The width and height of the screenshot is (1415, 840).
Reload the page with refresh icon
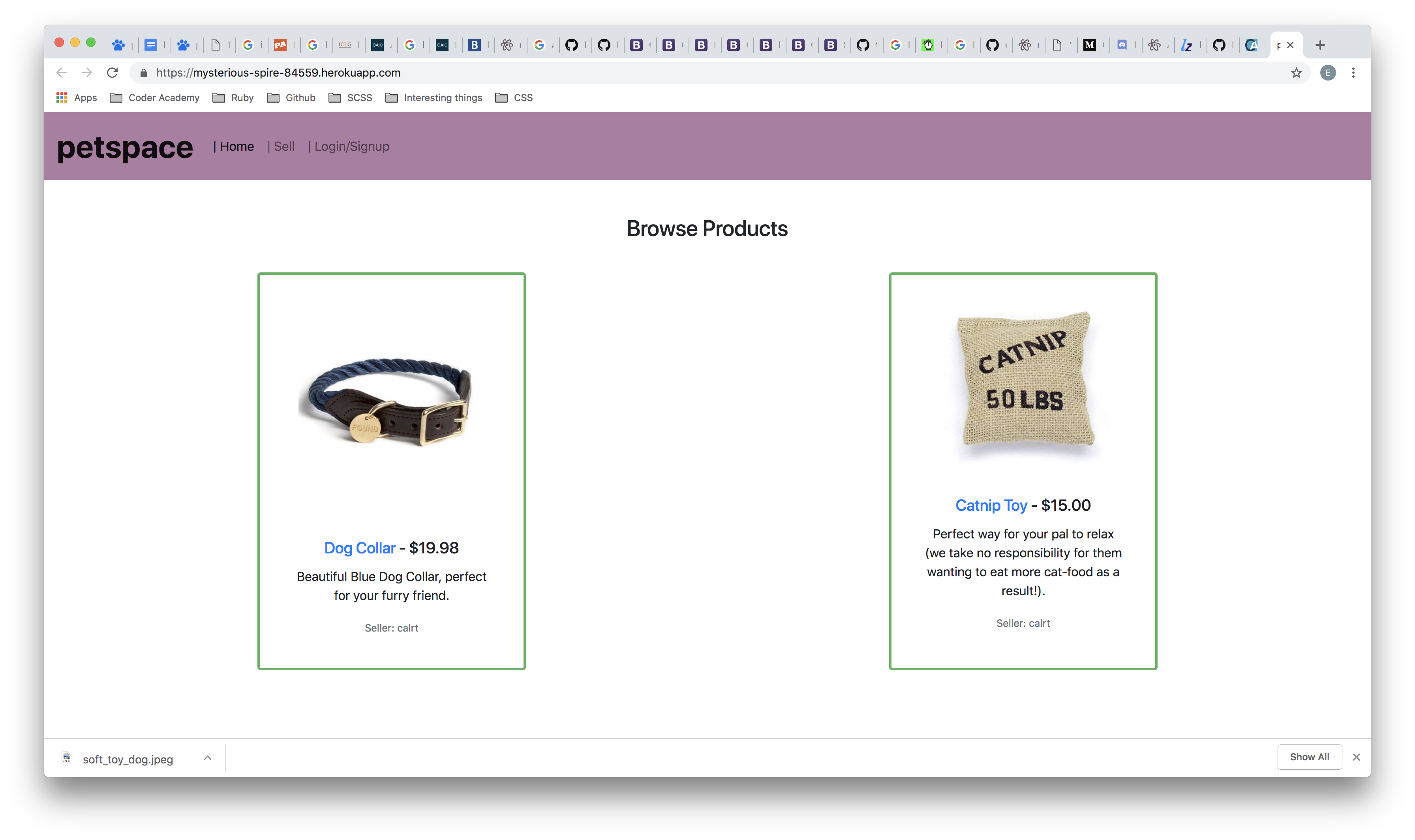coord(112,73)
